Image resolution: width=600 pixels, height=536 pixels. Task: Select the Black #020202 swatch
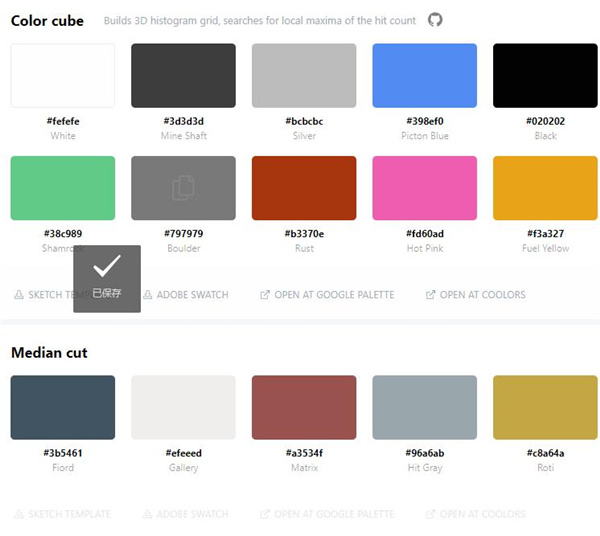545,76
